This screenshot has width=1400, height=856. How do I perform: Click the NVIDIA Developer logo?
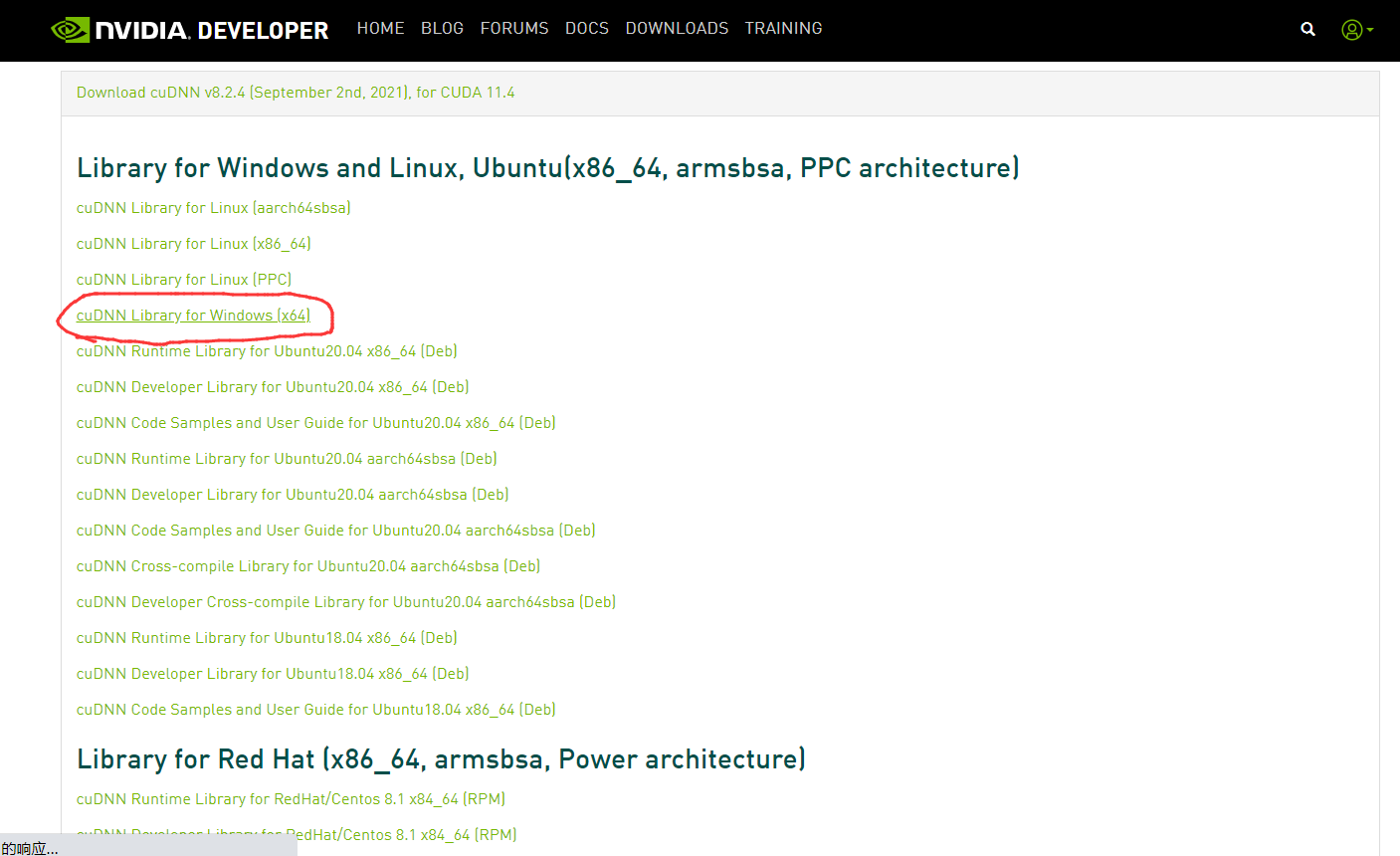pyautogui.click(x=189, y=30)
